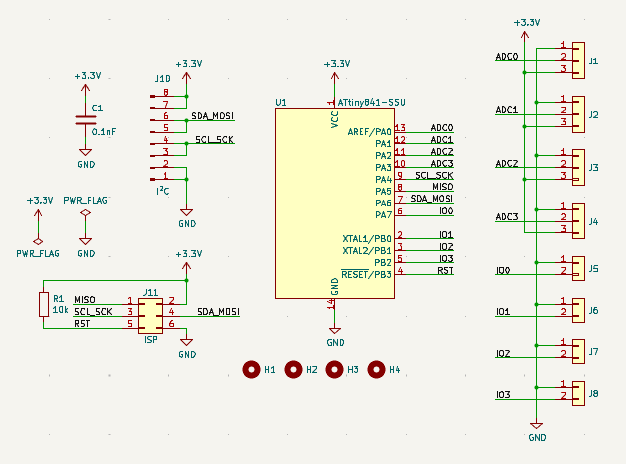Click the J1 three-pin connector
Viewport: 626px width, 464px height.
pos(576,58)
